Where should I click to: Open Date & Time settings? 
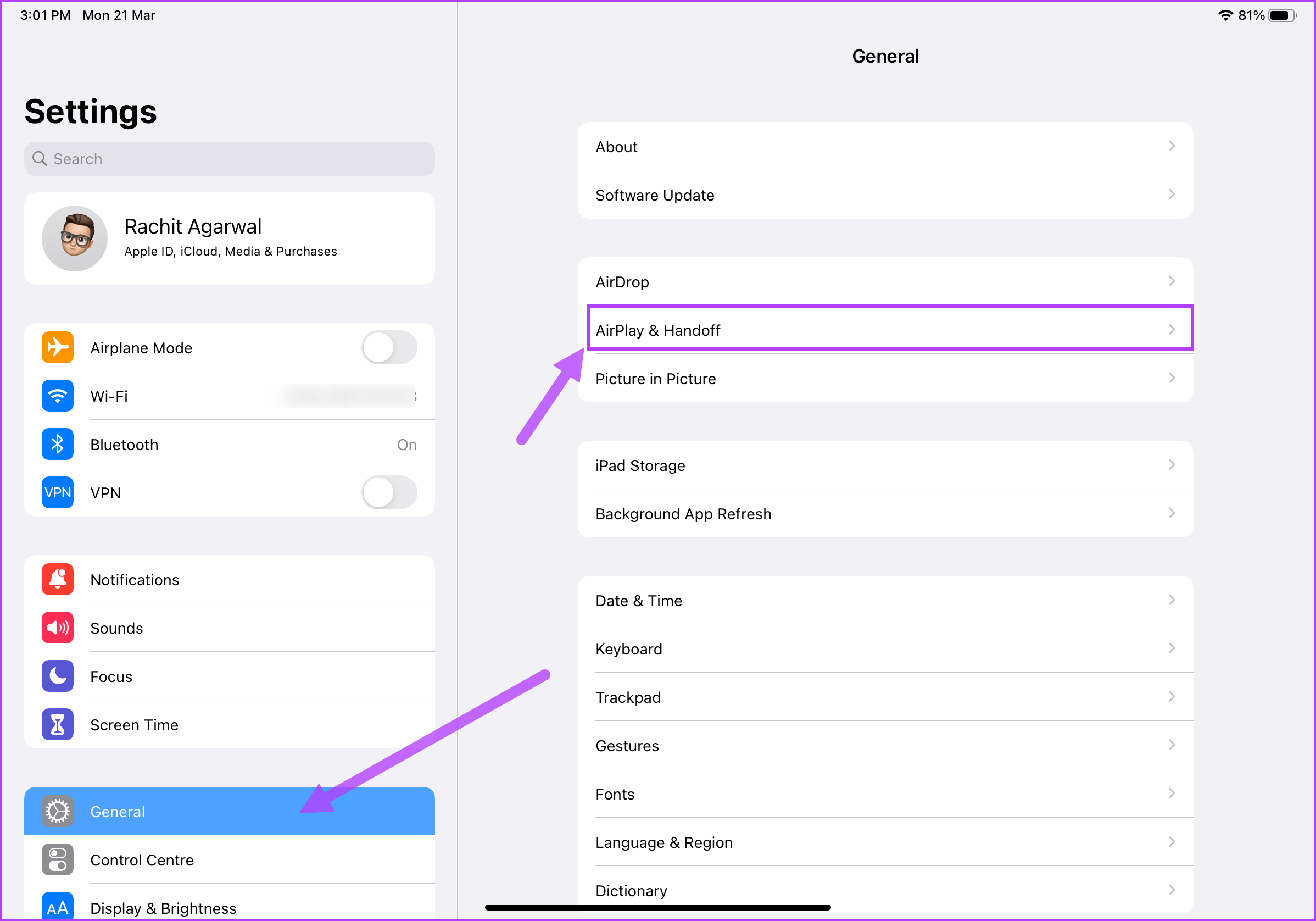coord(885,600)
